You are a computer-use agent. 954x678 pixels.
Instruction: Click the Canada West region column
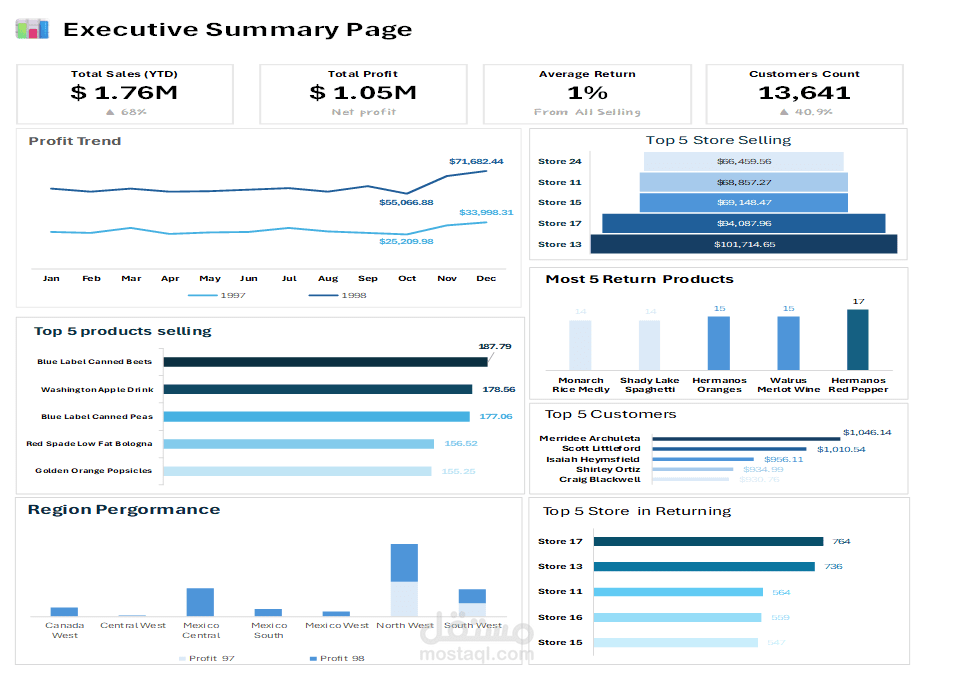(x=64, y=612)
